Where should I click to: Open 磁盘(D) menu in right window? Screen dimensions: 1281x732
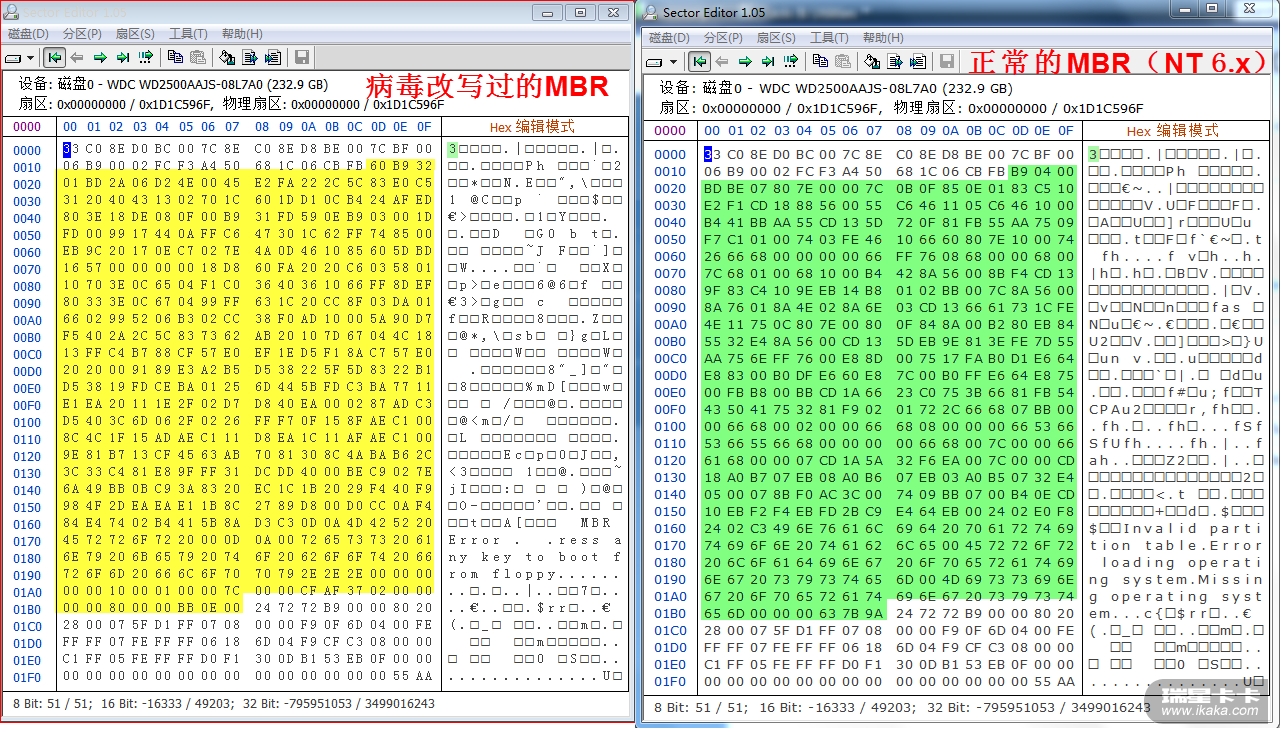click(669, 38)
